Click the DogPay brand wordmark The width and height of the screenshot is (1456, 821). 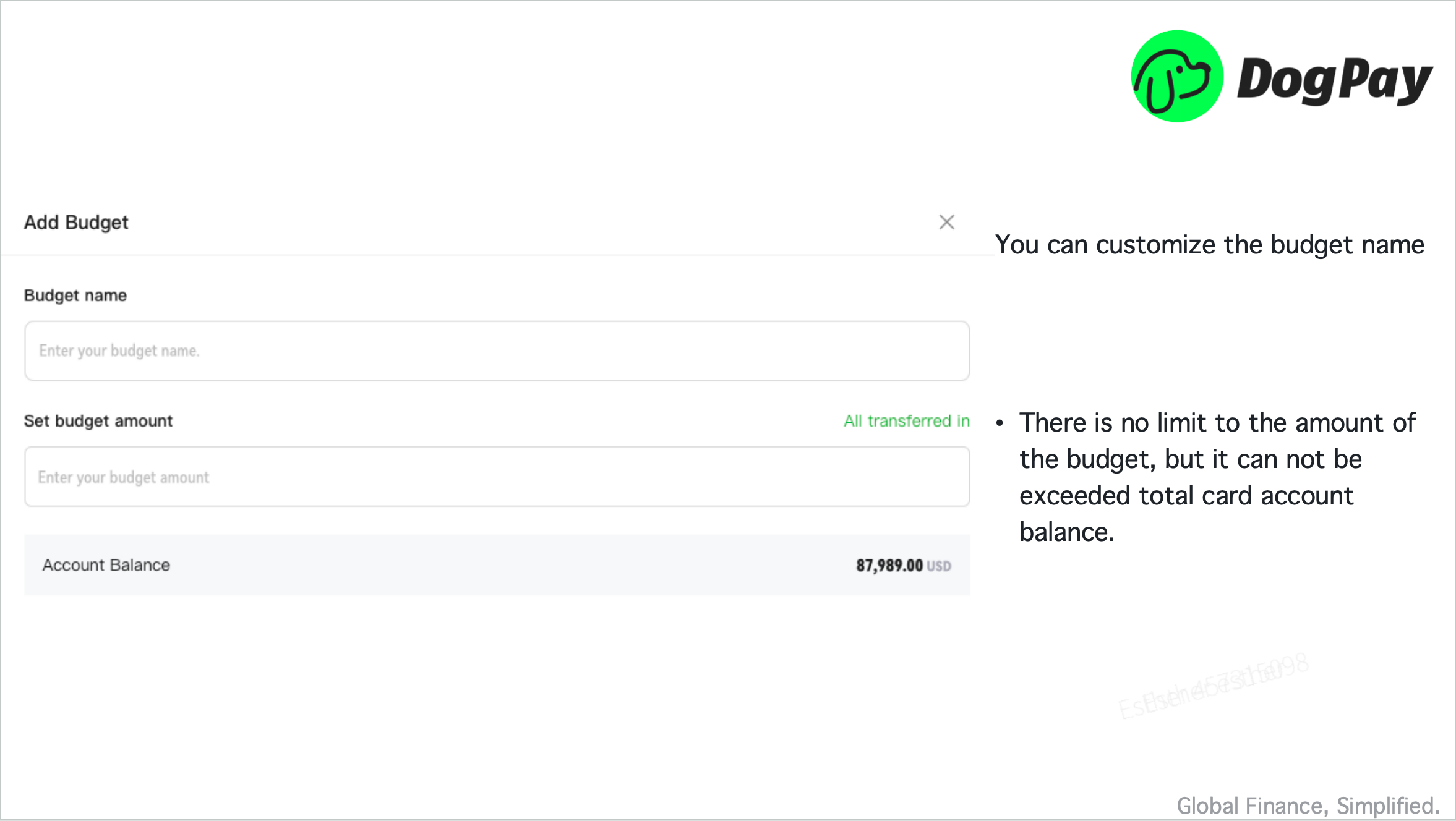click(x=1334, y=80)
